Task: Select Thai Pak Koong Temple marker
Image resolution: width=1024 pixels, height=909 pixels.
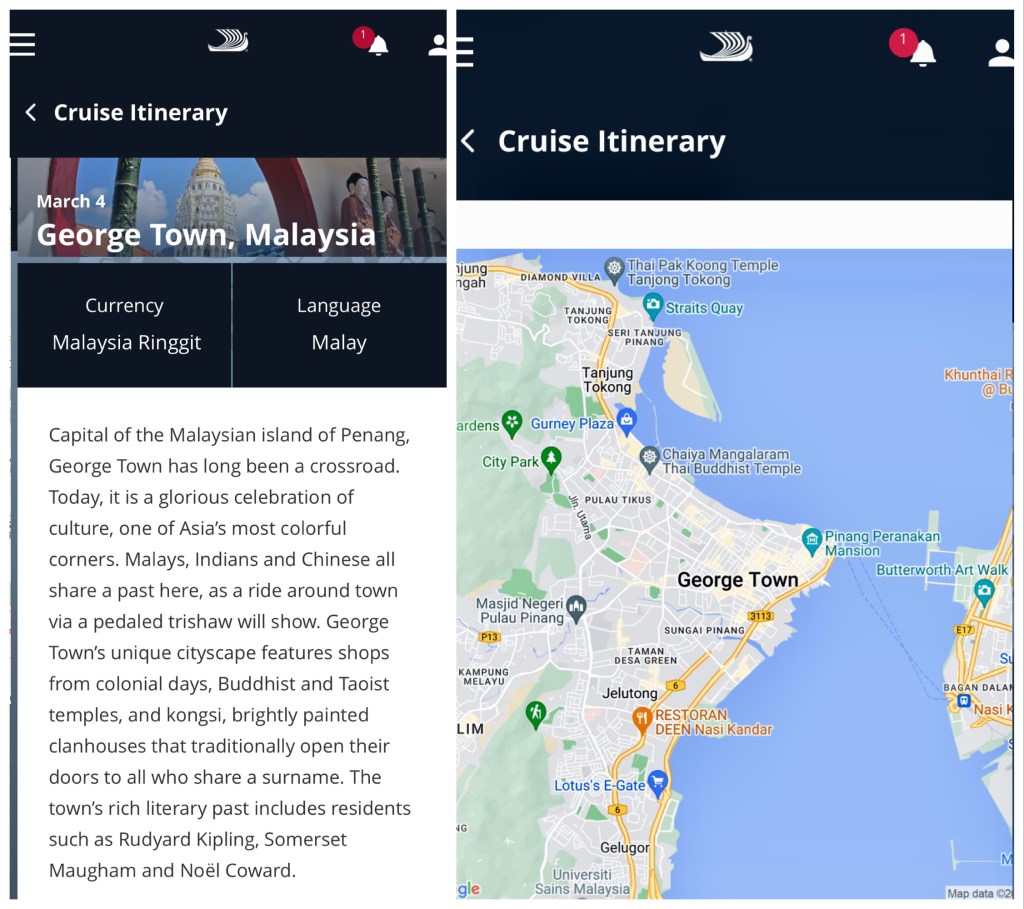Action: point(614,267)
